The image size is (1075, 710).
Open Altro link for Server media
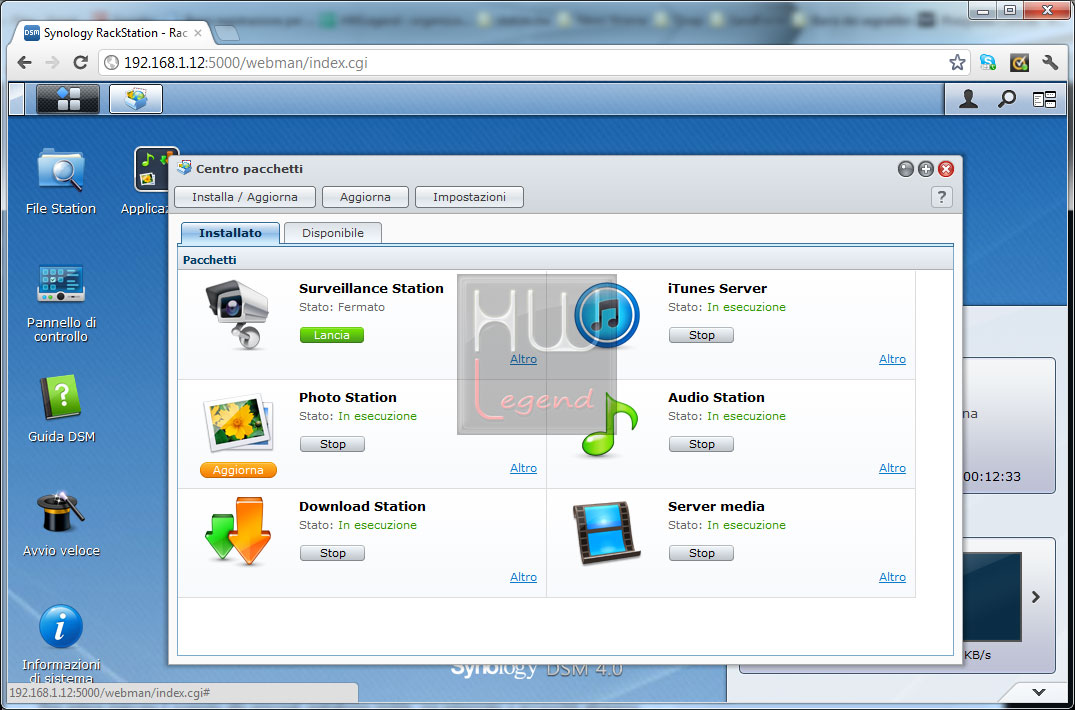892,577
